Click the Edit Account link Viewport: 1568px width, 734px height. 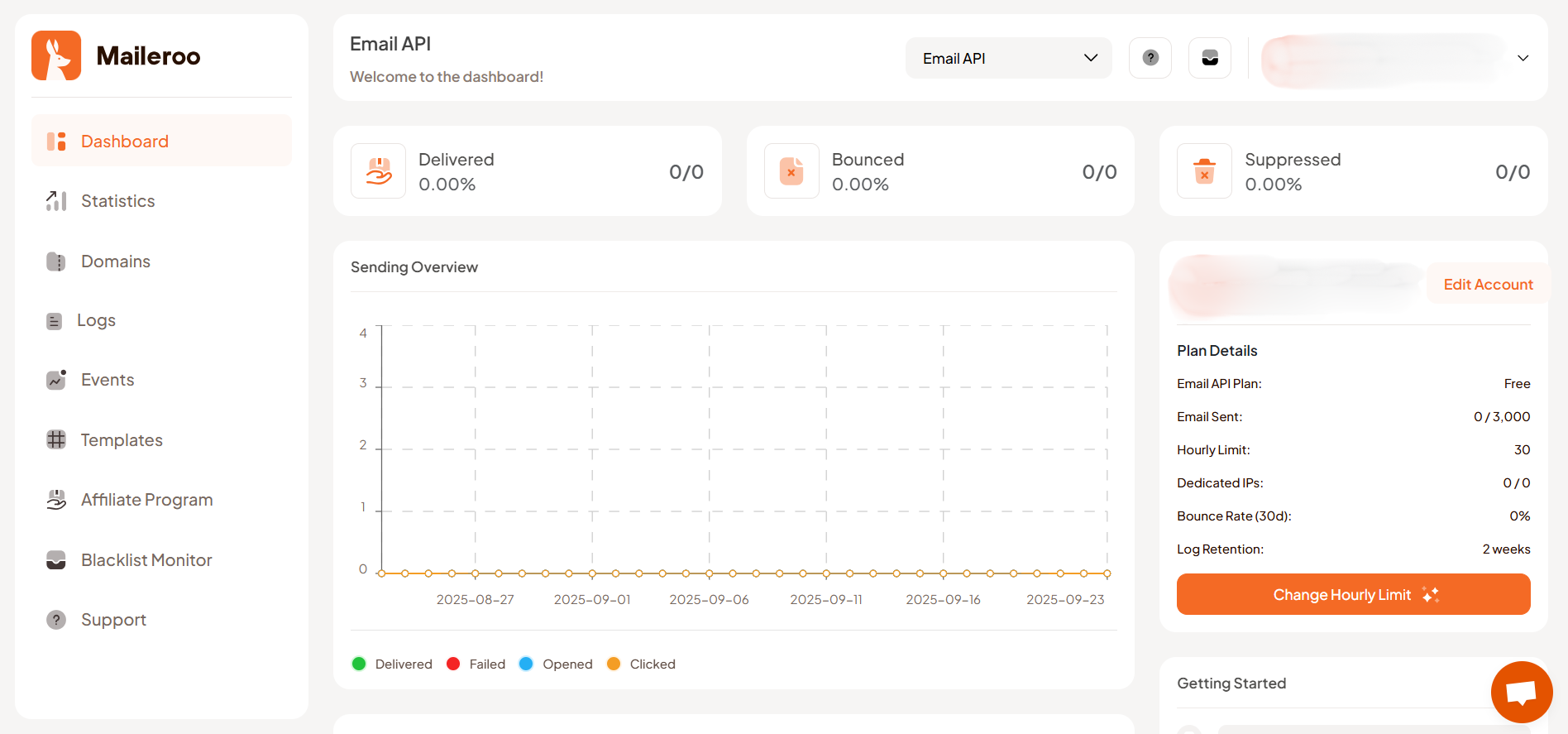1488,285
